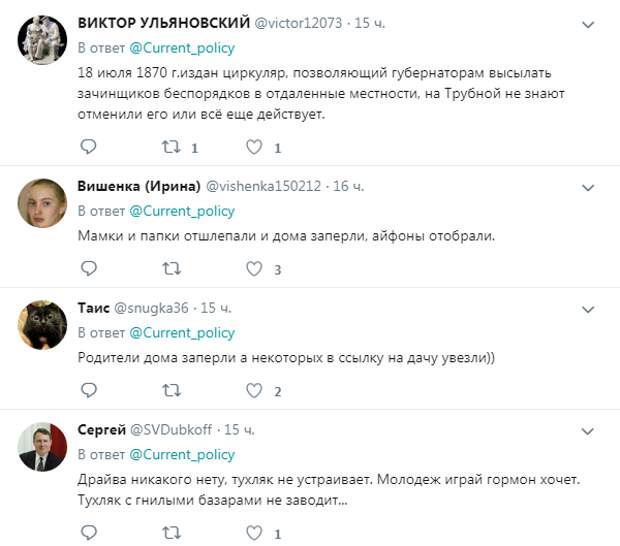Viewport: 620px width, 546px height.
Task: Retweet Вишенка (Ирина)'s tweet
Action: point(172,268)
